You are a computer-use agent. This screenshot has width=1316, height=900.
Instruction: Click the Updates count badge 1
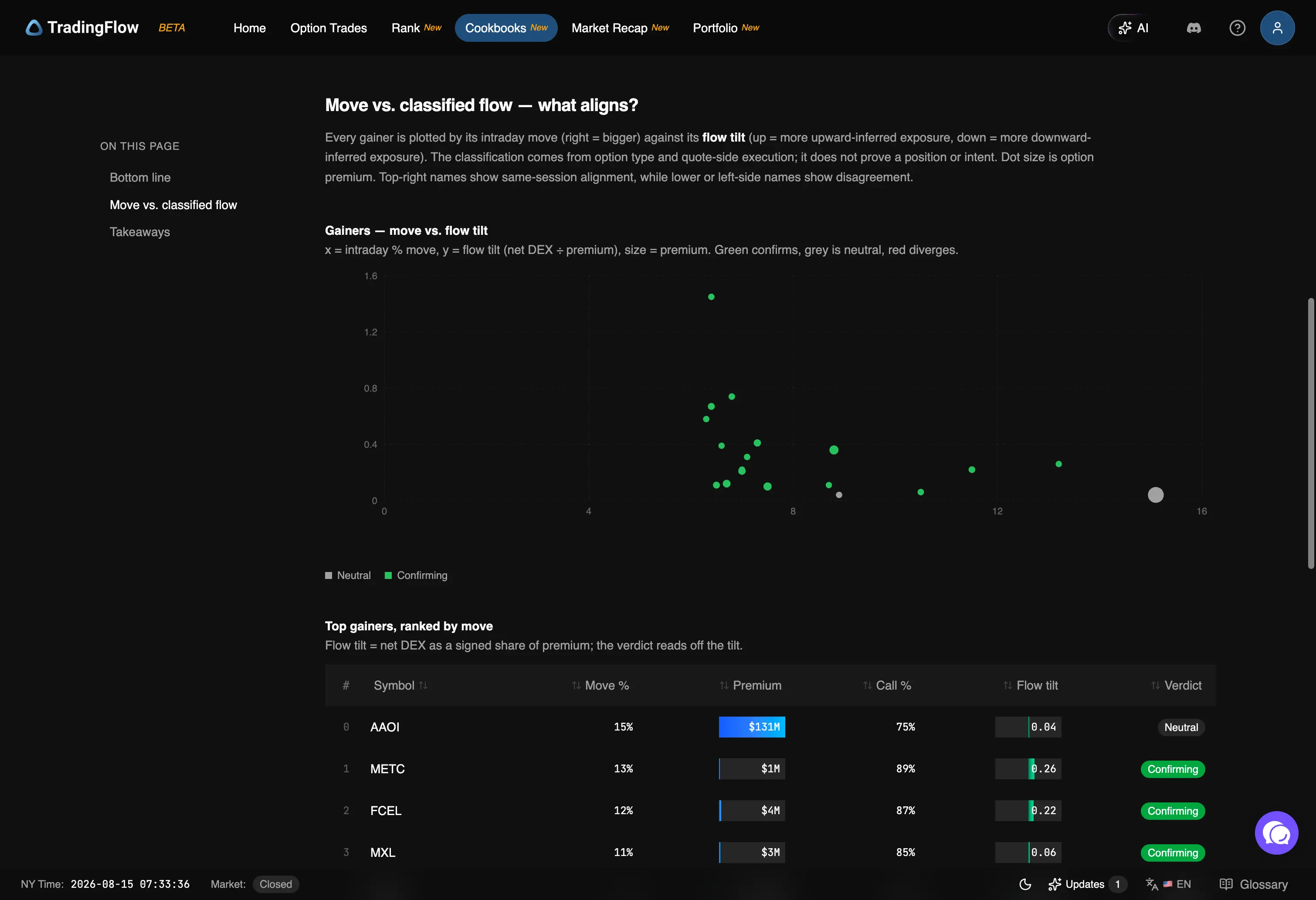[x=1117, y=884]
